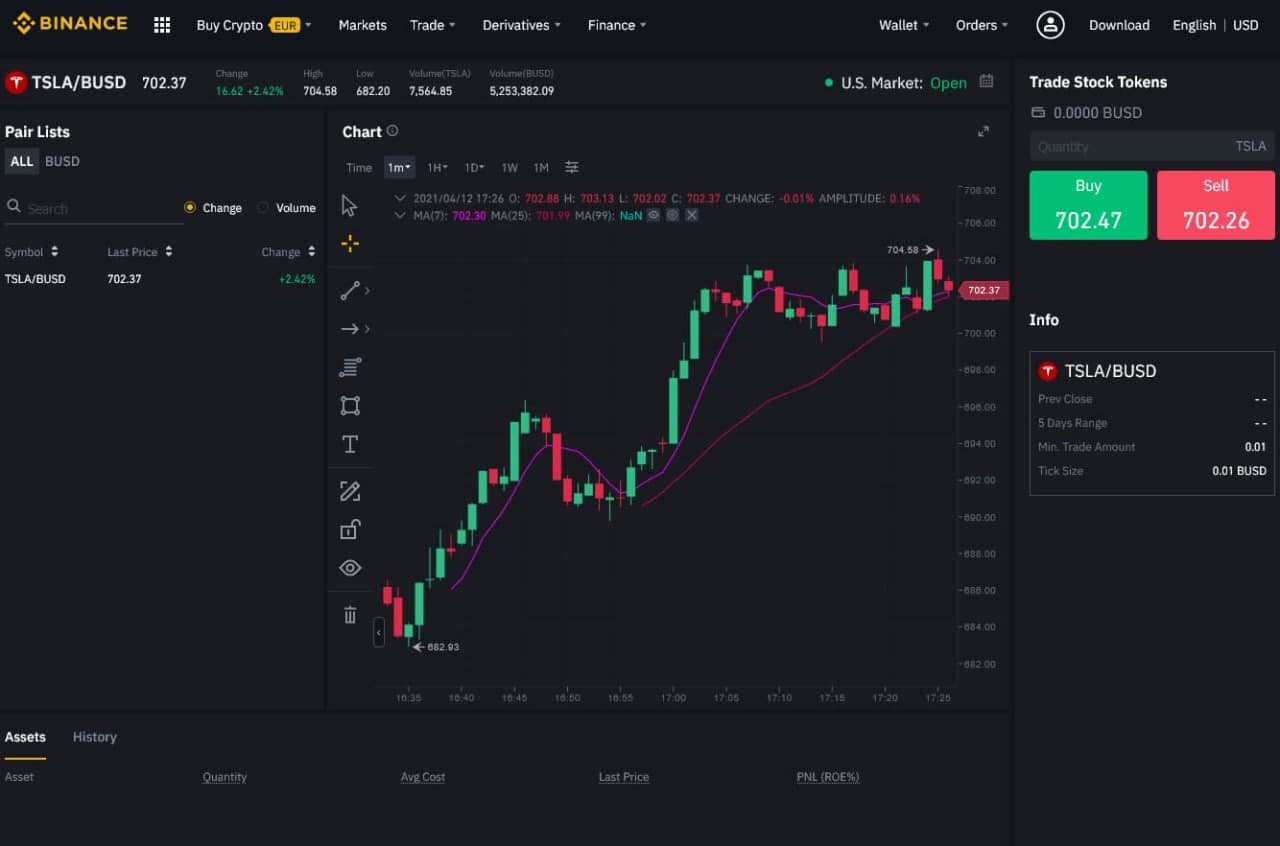
Task: Open the brush drawing tool
Action: tap(350, 490)
